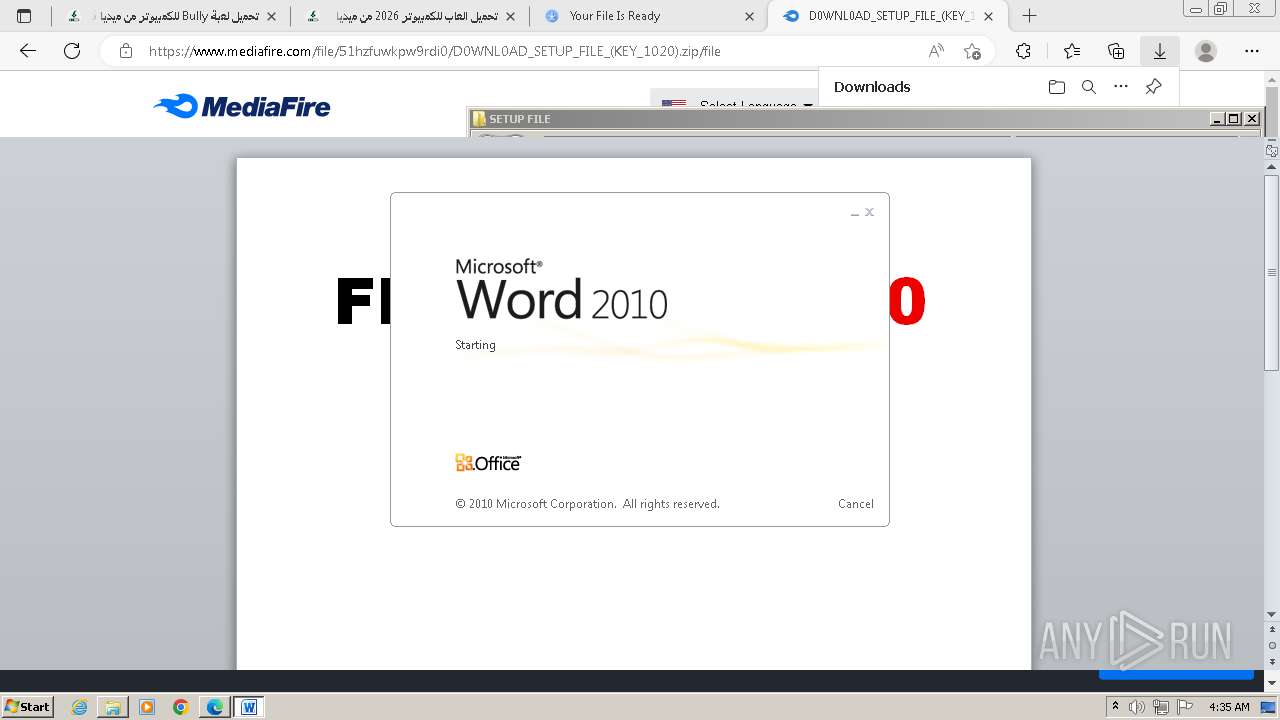Viewport: 1280px width, 720px height.
Task: Maximize the SETUP FILE window
Action: coord(1233,119)
